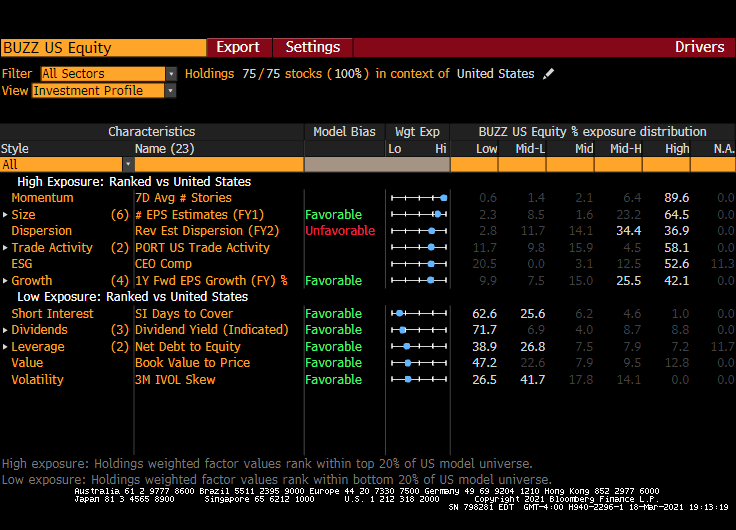This screenshot has height=530, width=736.
Task: Expand the Leverage style row
Action: coord(6,347)
